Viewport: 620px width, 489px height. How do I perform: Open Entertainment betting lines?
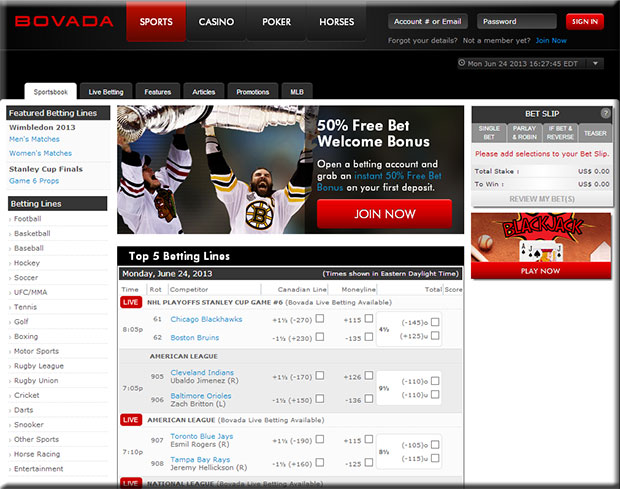(38, 468)
